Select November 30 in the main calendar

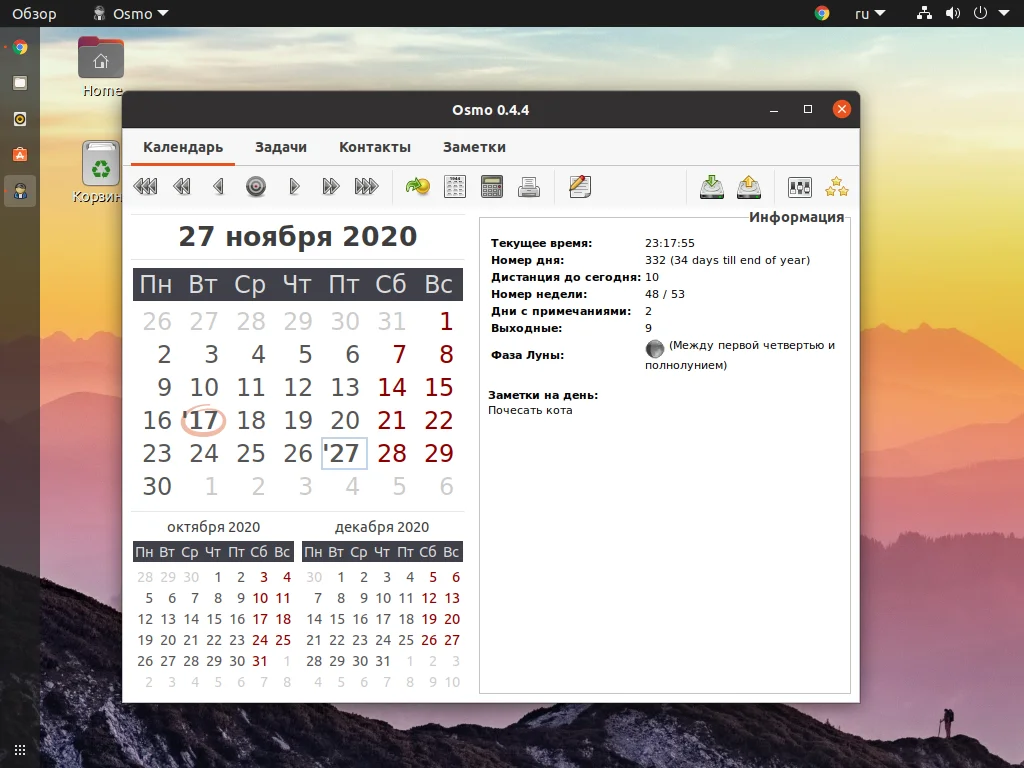(157, 487)
